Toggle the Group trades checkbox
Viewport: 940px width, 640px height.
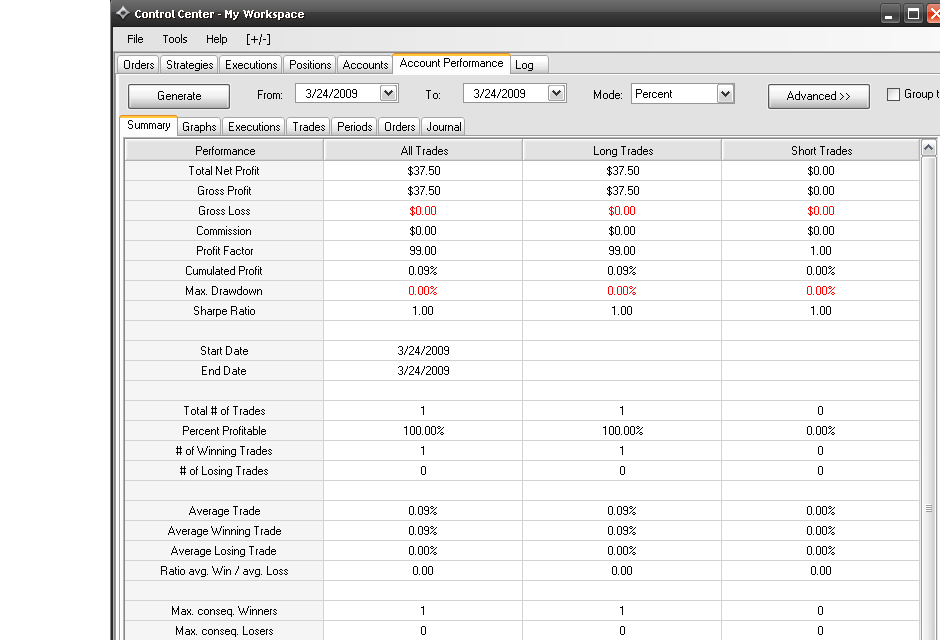(893, 94)
